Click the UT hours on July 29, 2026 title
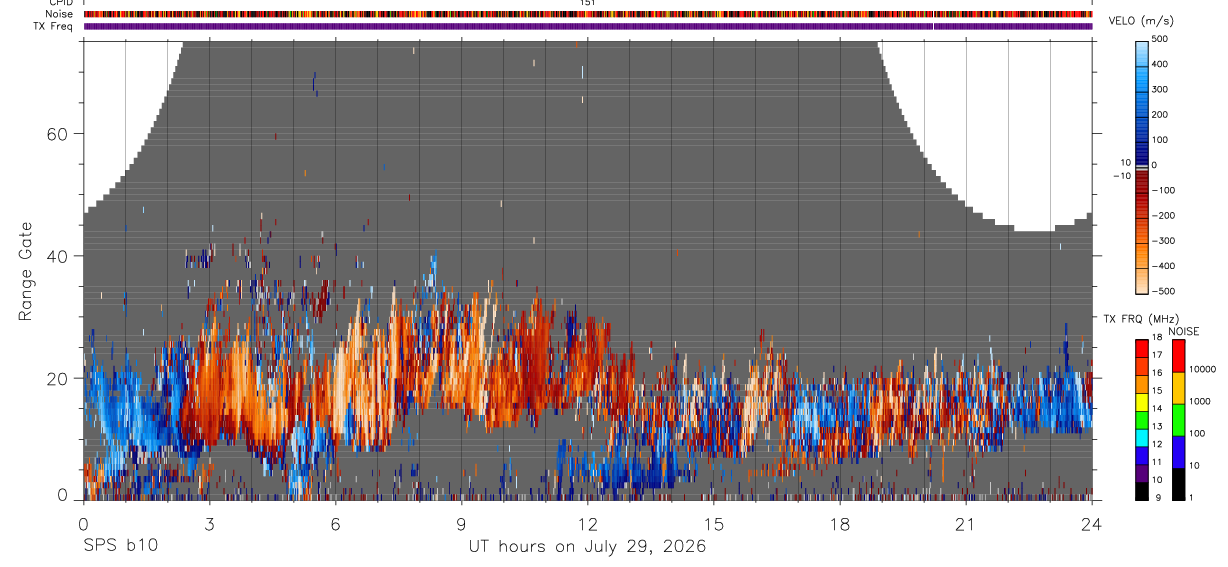 point(588,547)
